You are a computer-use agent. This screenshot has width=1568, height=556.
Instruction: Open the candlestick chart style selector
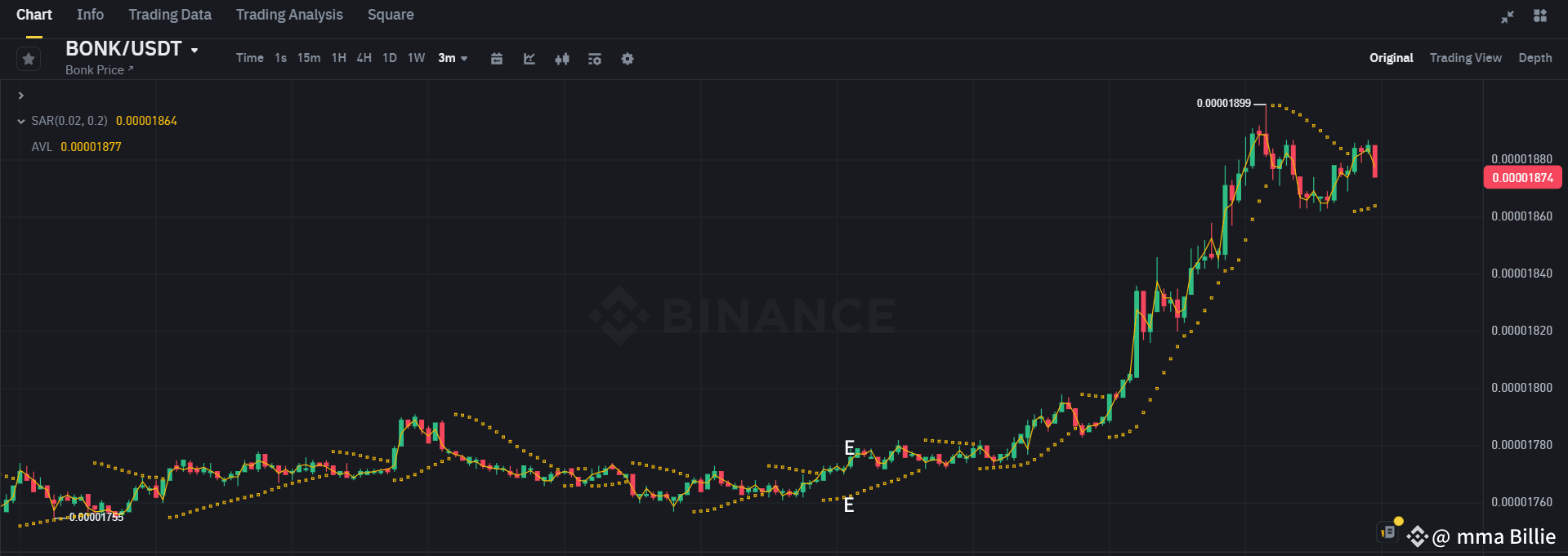pyautogui.click(x=562, y=58)
